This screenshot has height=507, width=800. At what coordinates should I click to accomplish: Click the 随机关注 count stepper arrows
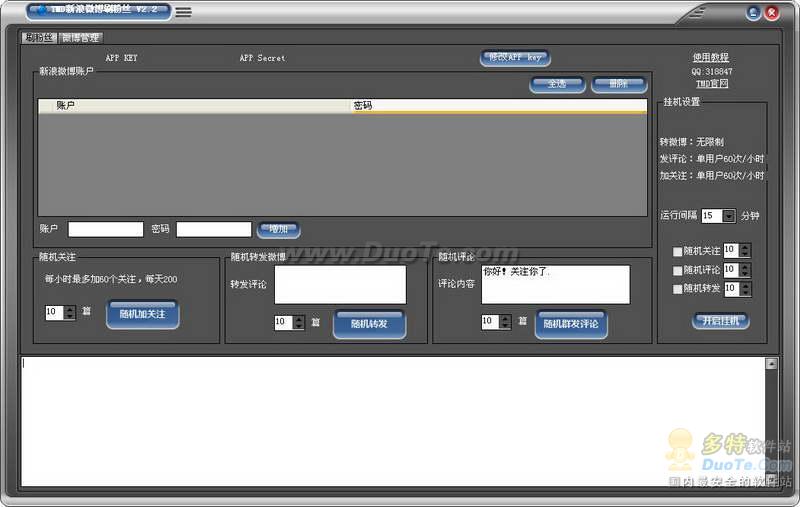click(x=70, y=312)
